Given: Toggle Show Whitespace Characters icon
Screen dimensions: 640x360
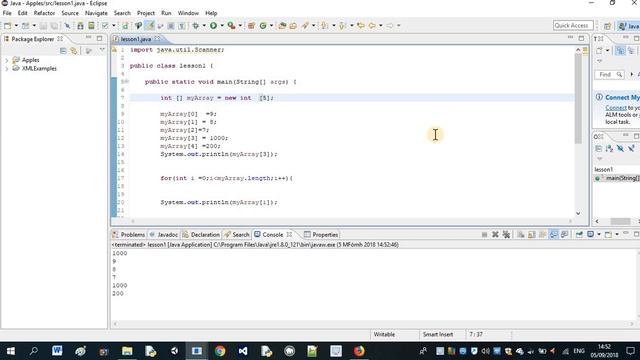Looking at the screenshot, I should point(182,26).
